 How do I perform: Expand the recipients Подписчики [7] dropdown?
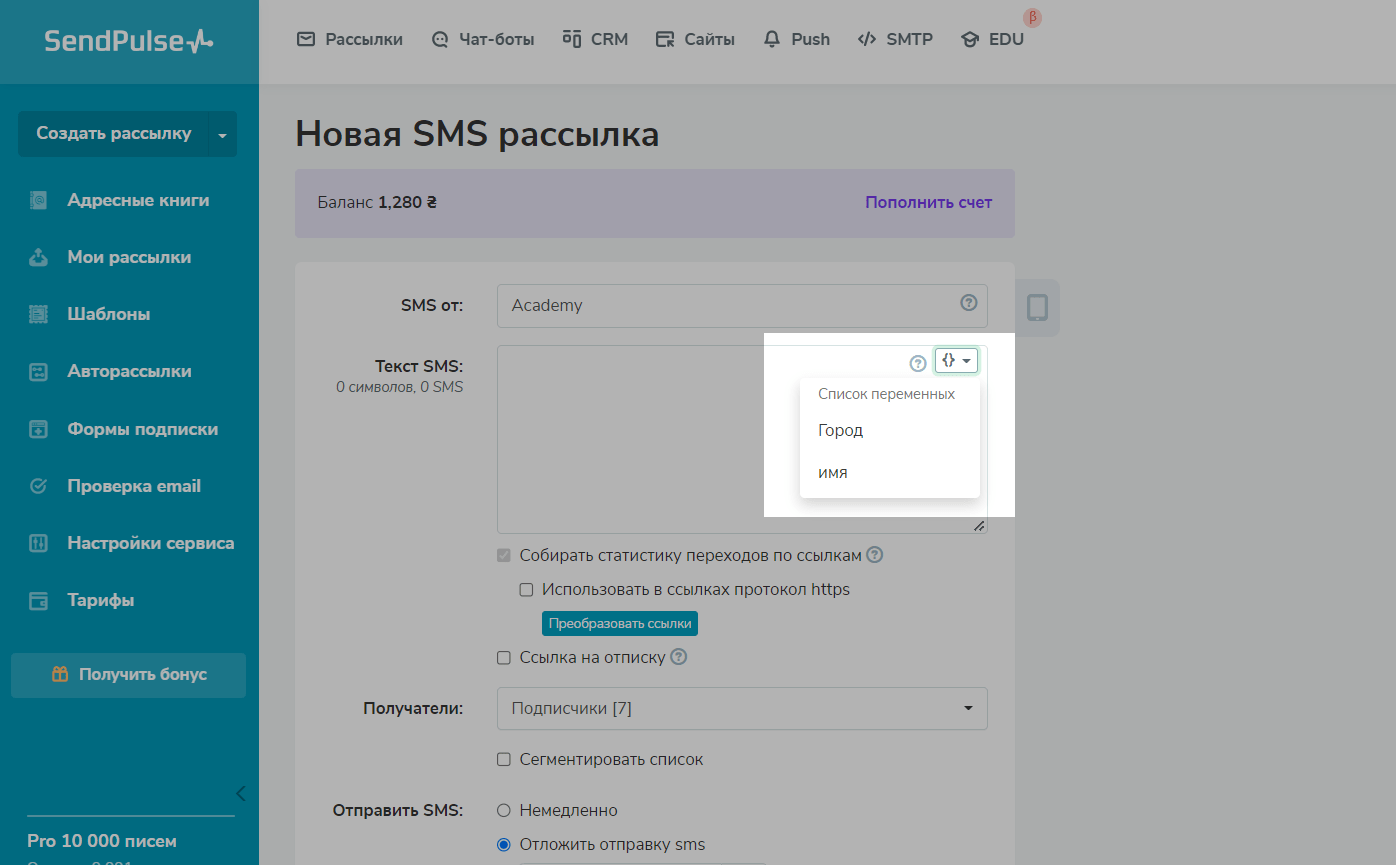tap(741, 709)
